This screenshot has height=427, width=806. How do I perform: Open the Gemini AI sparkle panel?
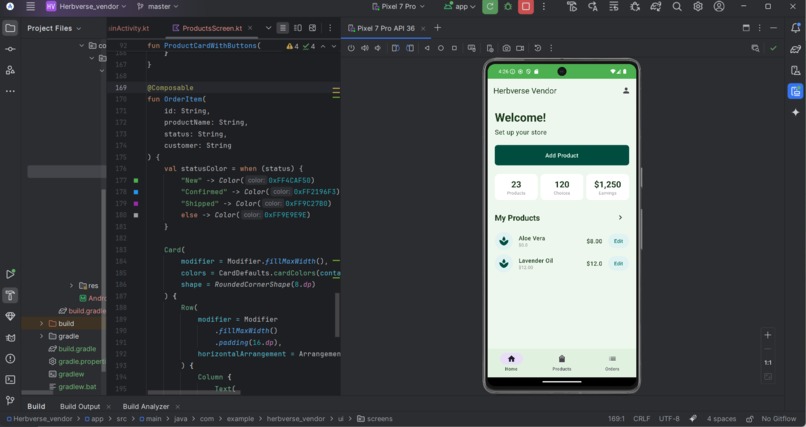tap(795, 112)
